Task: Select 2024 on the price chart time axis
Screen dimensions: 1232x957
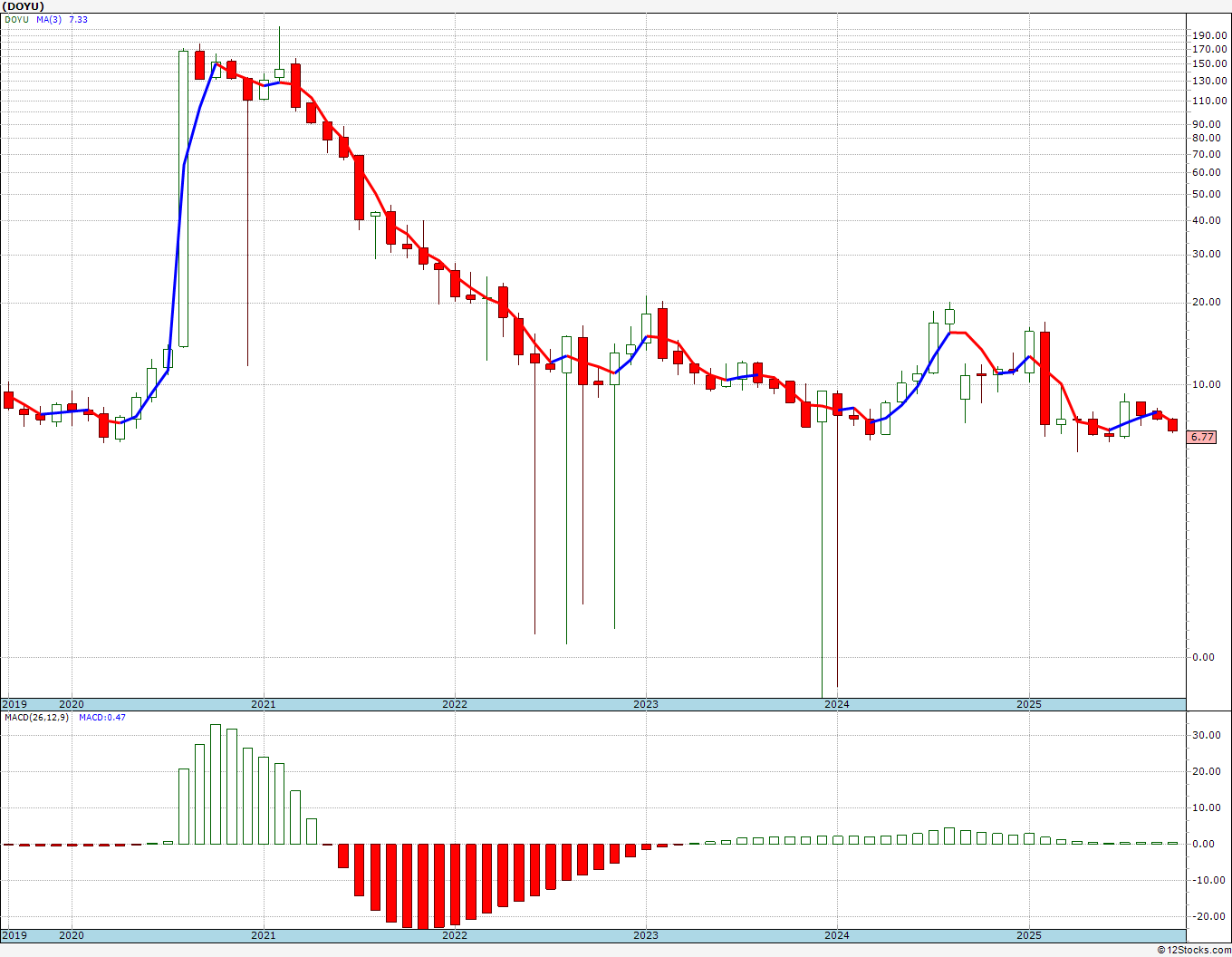Action: click(836, 704)
